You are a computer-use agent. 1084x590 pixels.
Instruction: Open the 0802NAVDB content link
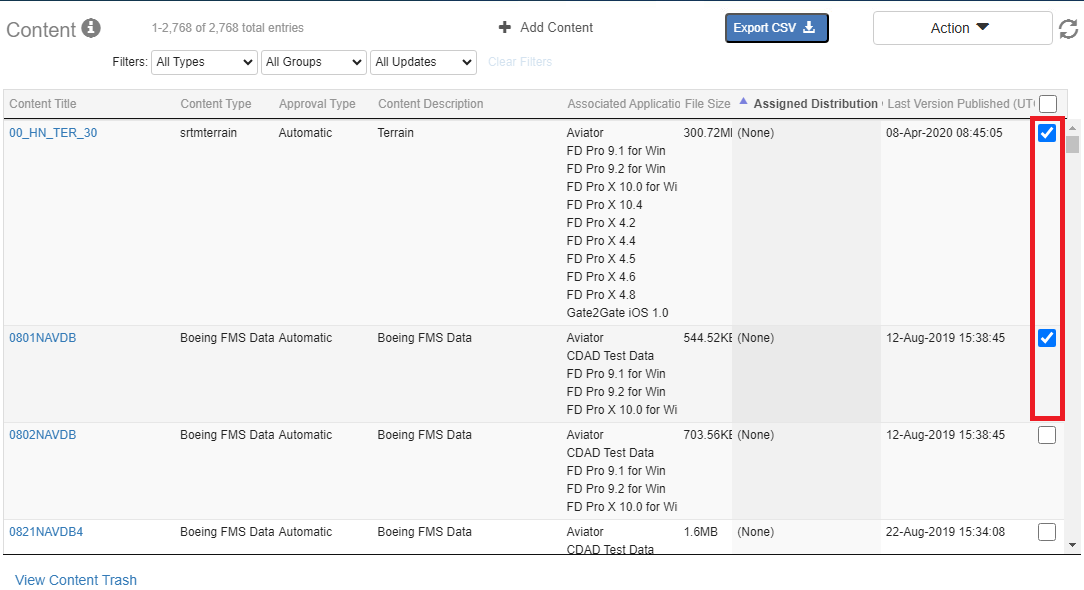coord(42,435)
